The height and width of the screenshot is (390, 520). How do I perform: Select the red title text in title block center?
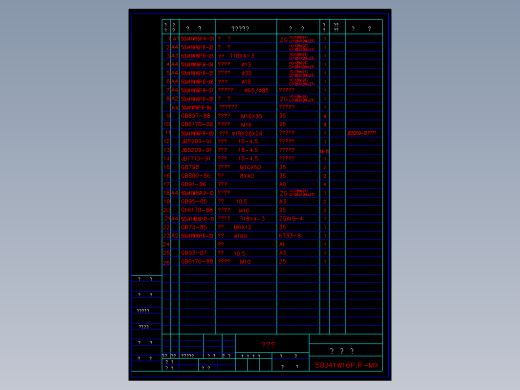tap(268, 345)
